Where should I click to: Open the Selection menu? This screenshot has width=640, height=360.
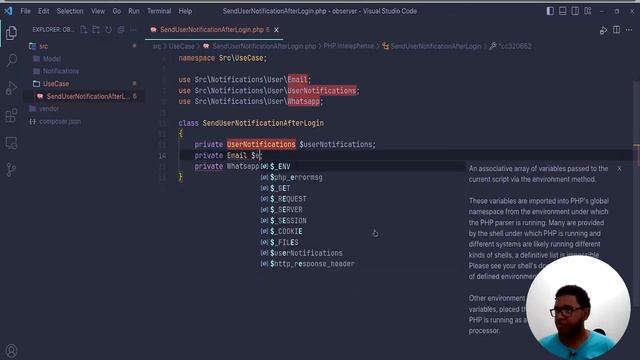[70, 11]
